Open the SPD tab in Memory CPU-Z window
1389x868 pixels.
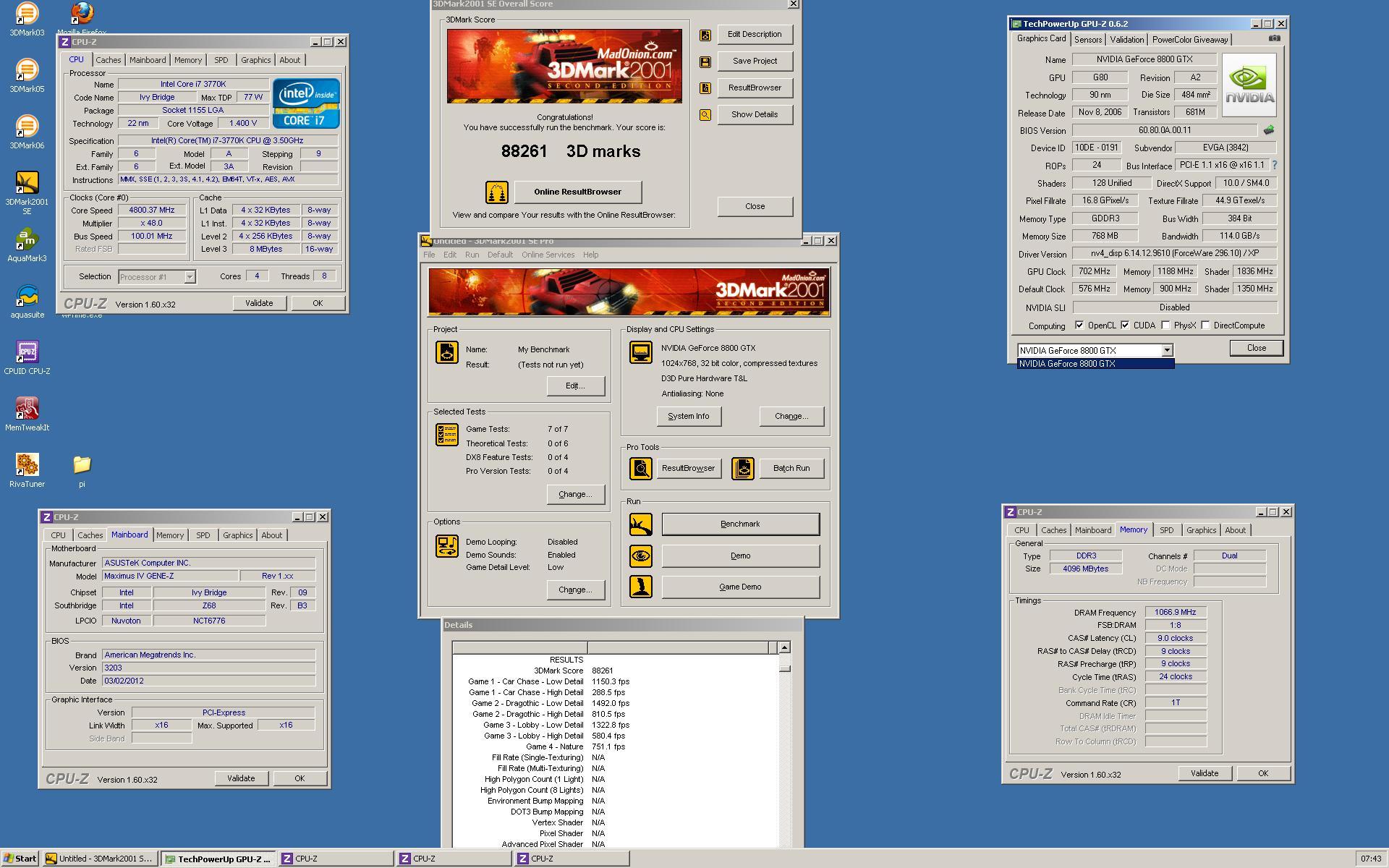1167,530
